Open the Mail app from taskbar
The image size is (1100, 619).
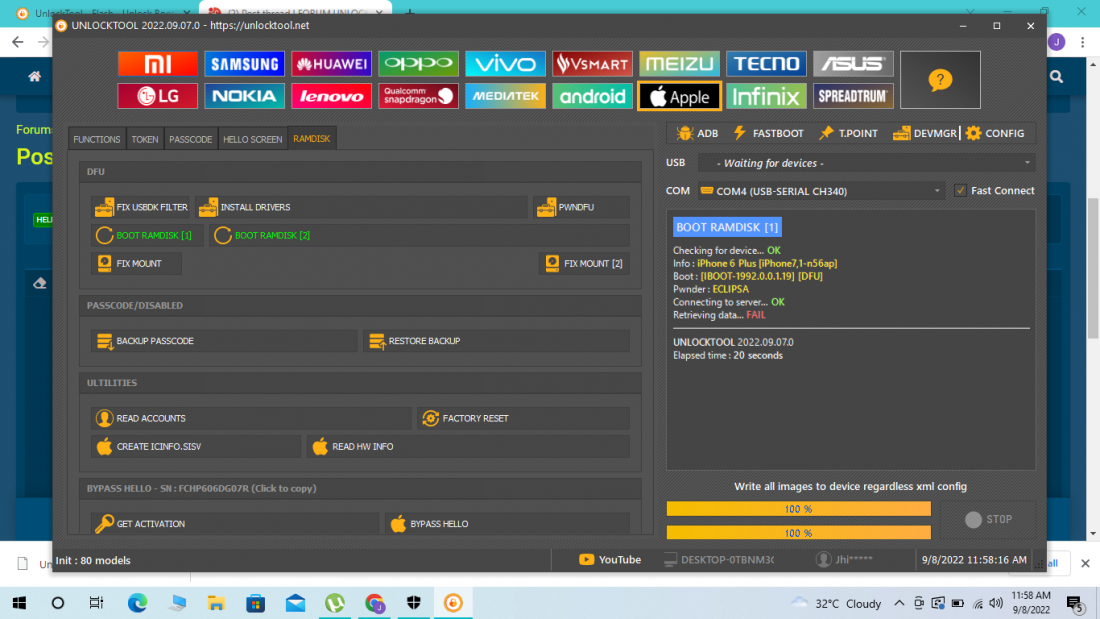[295, 603]
